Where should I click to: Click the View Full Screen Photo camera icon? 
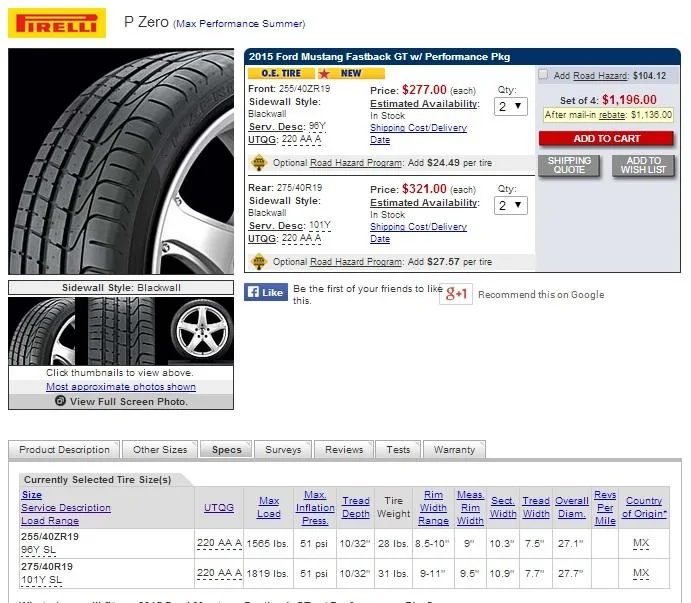pos(60,401)
